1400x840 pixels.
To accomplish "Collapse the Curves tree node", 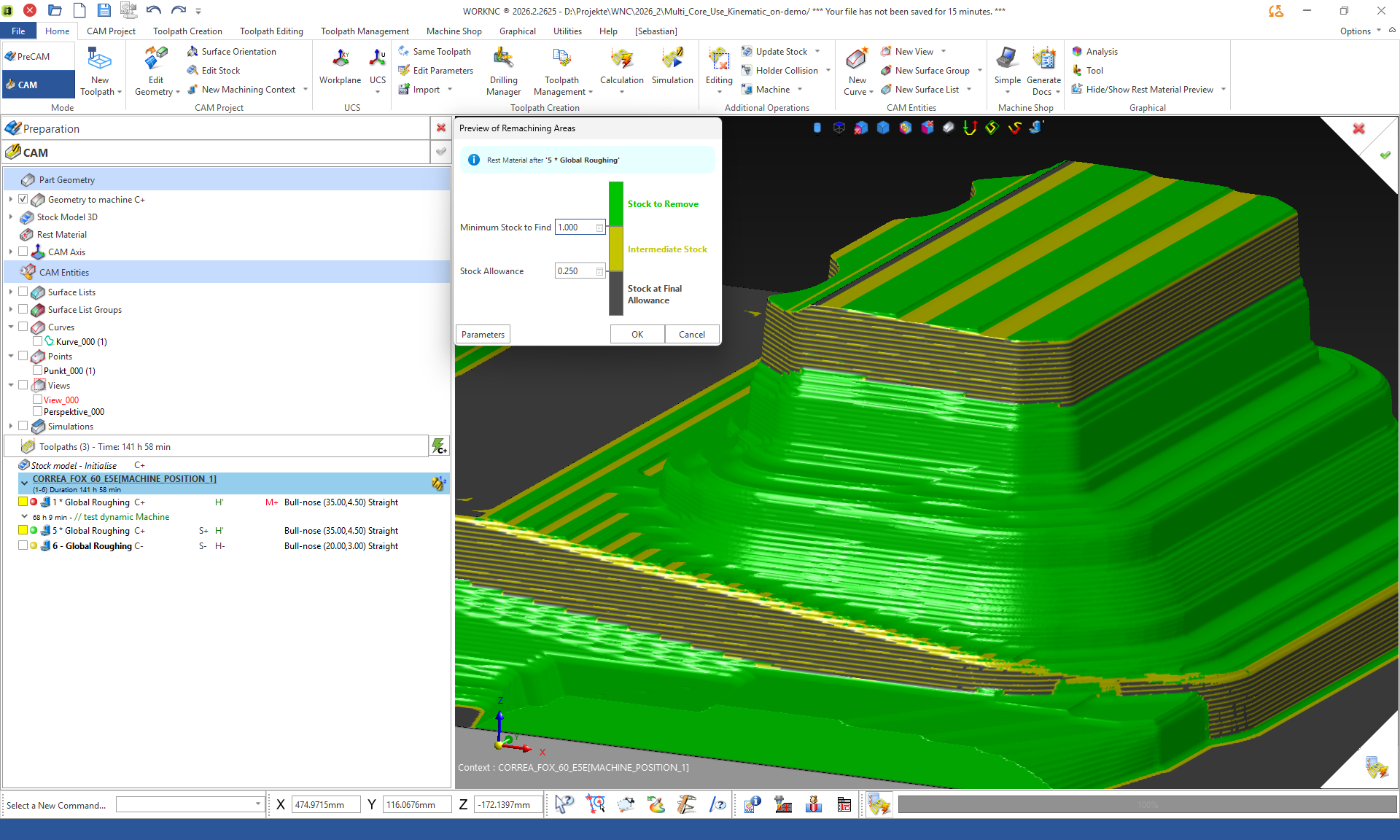I will tap(11, 327).
